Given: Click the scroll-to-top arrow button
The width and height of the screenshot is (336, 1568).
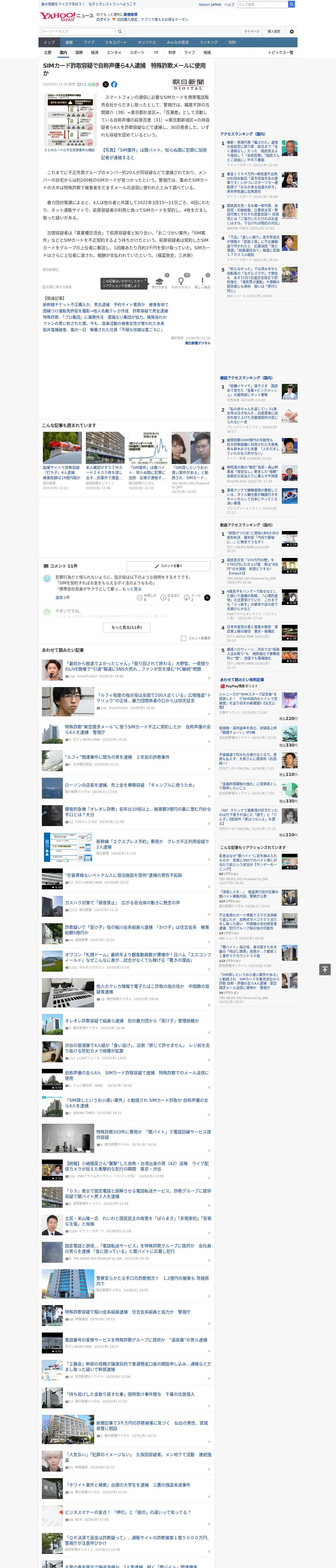Looking at the screenshot, I should 324,969.
